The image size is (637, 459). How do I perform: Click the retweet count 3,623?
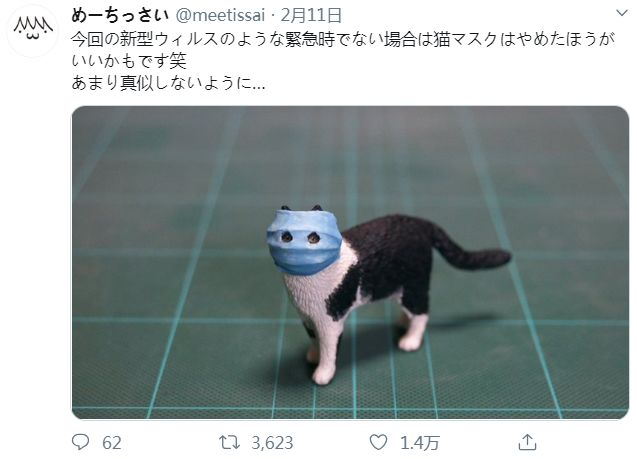point(272,442)
